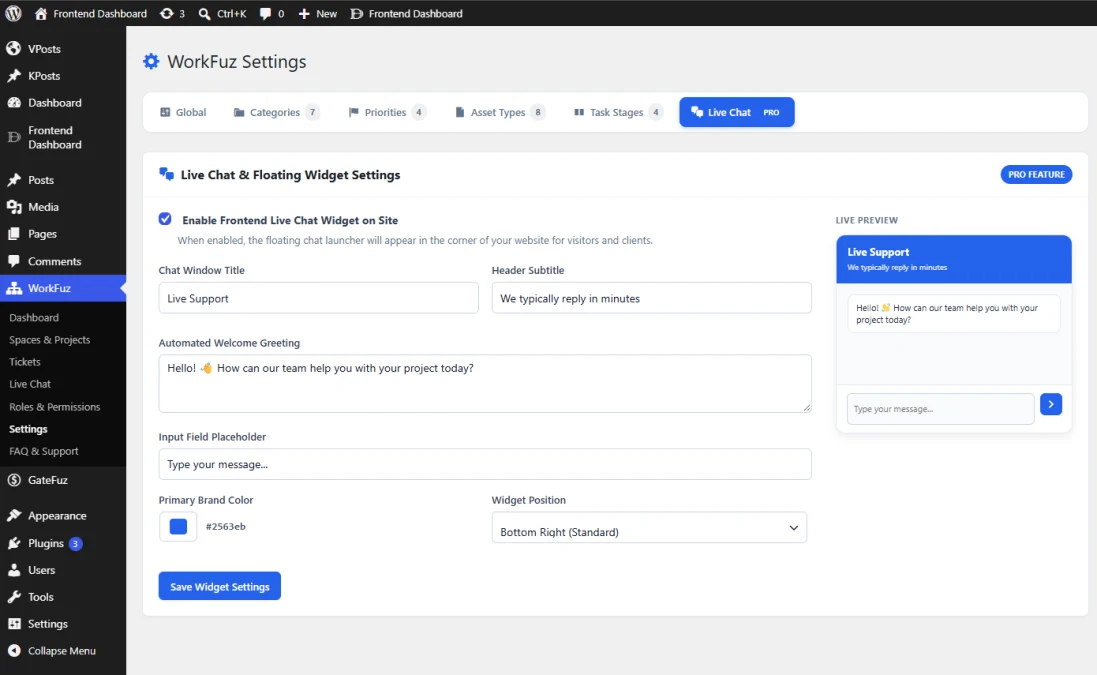
Task: Click the New plus icon in admin bar
Action: click(x=304, y=13)
